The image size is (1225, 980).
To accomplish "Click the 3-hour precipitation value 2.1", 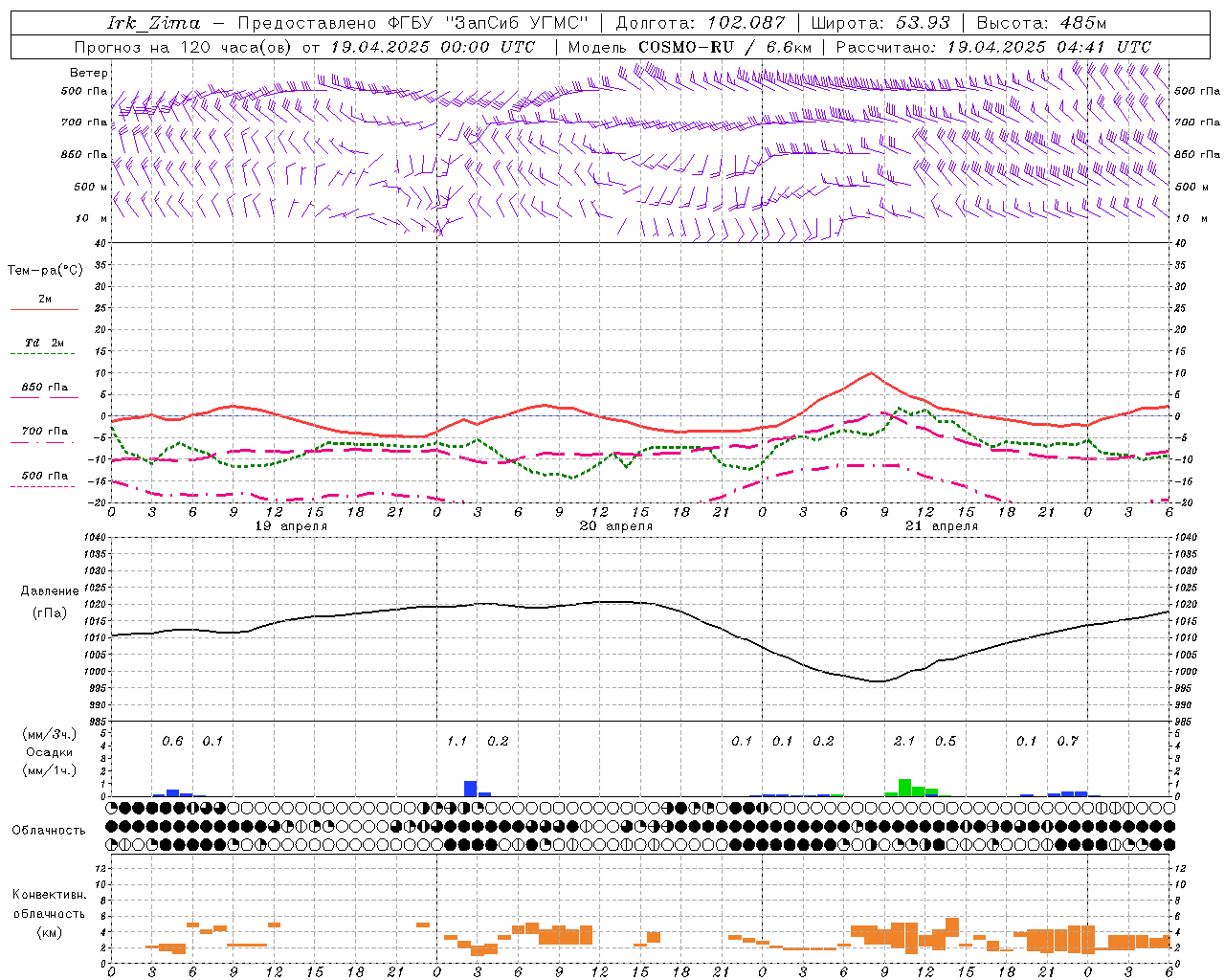I will [904, 742].
